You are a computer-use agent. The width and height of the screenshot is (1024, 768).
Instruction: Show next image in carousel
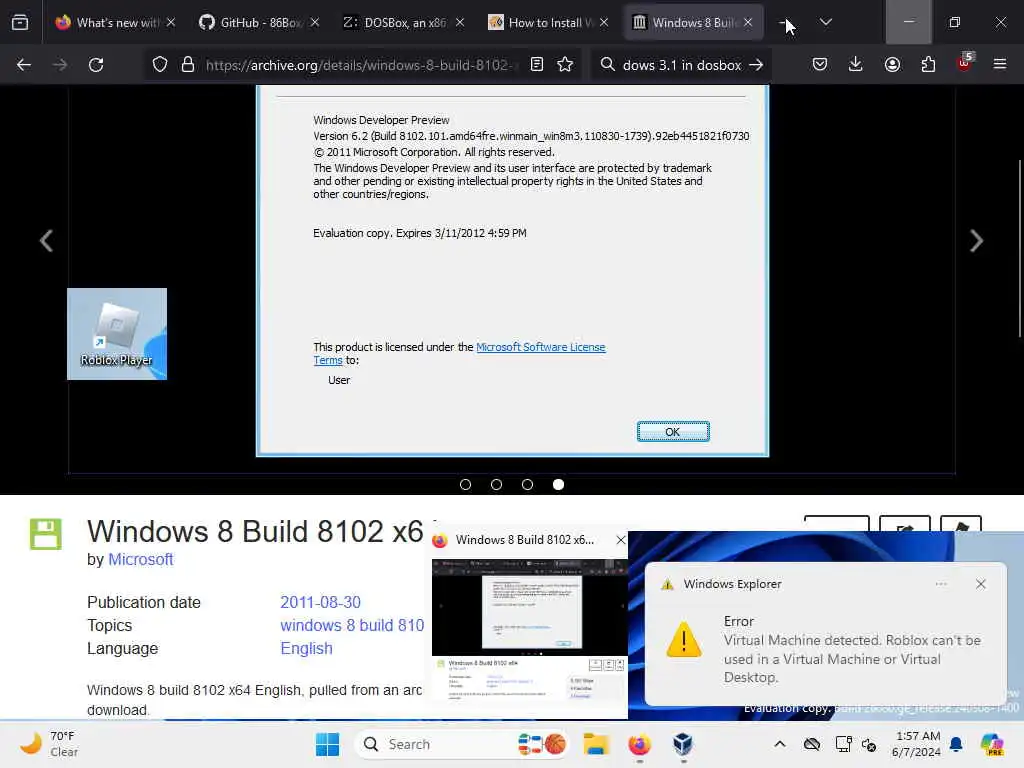pos(976,241)
